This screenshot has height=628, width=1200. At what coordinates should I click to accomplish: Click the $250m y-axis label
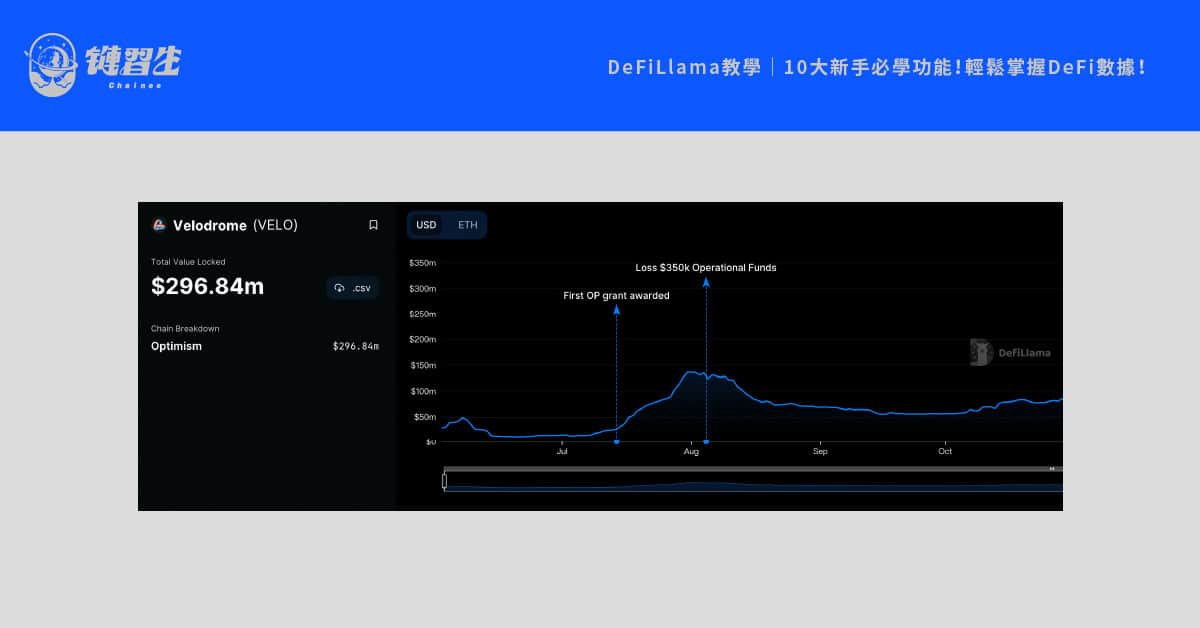(423, 314)
